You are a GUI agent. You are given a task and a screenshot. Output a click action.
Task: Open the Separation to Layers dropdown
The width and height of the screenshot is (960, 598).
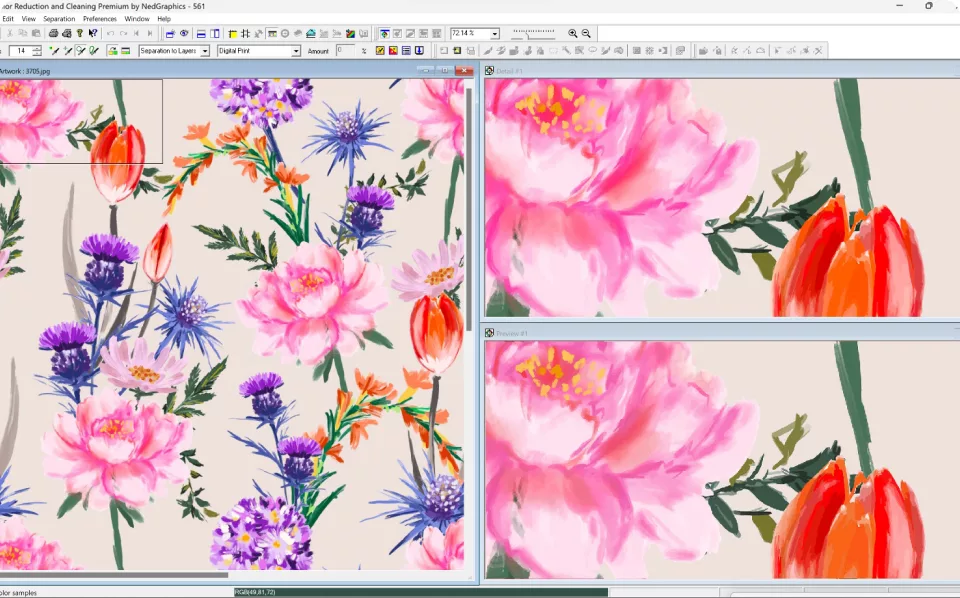coord(205,51)
